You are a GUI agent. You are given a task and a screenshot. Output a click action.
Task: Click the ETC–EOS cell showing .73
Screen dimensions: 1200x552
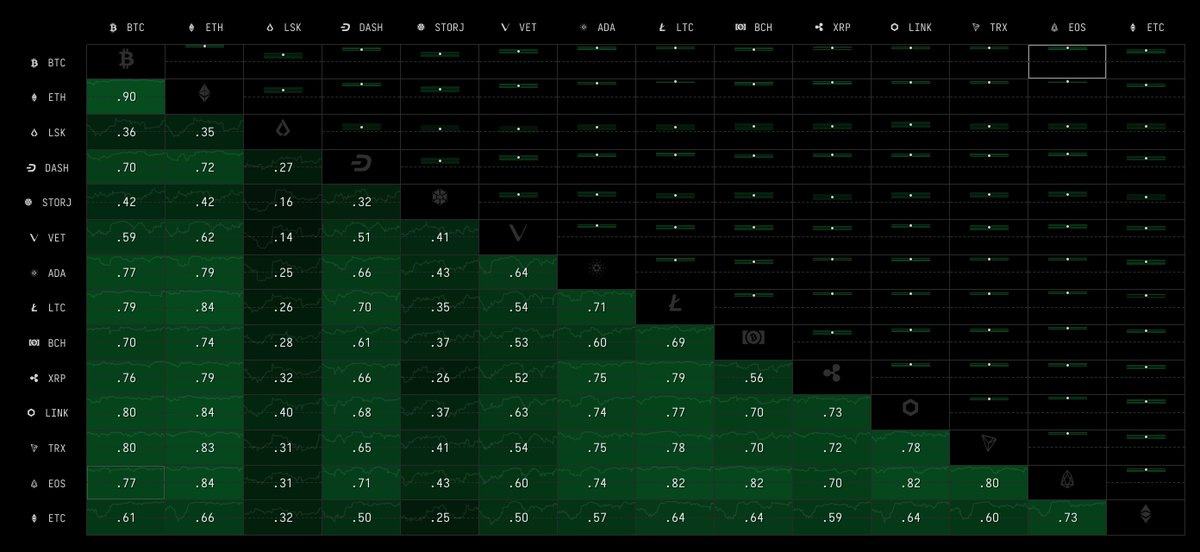pos(1067,518)
